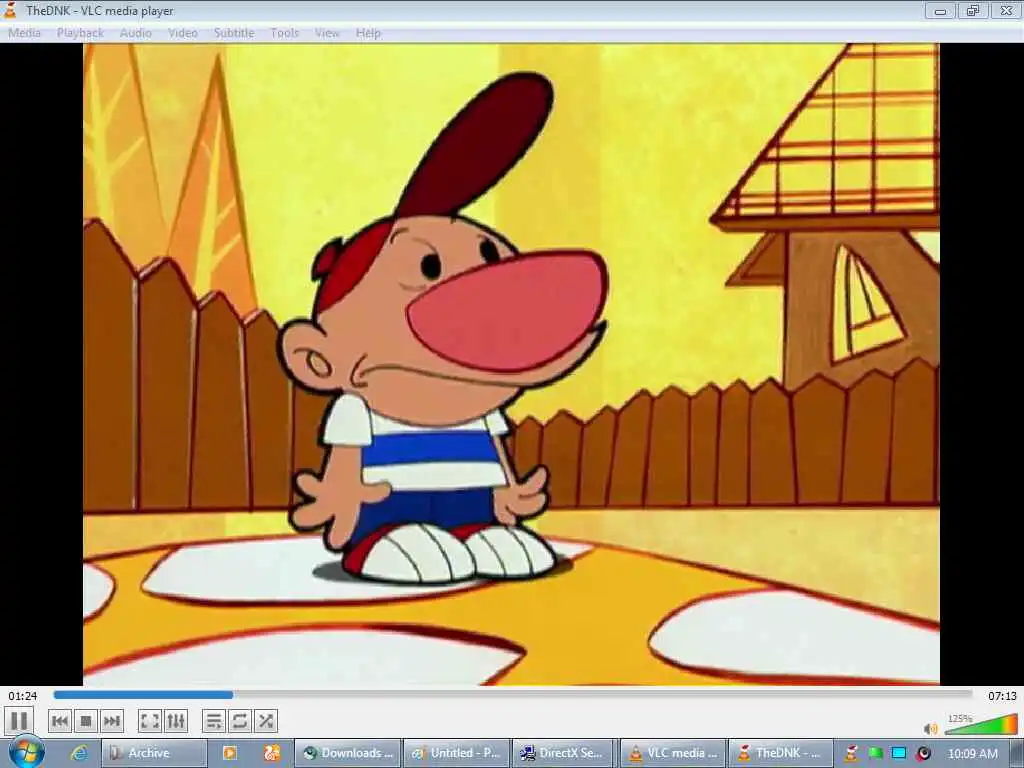Screen dimensions: 1024x768
Task: Show extended settings equalizer icon
Action: tap(176, 721)
